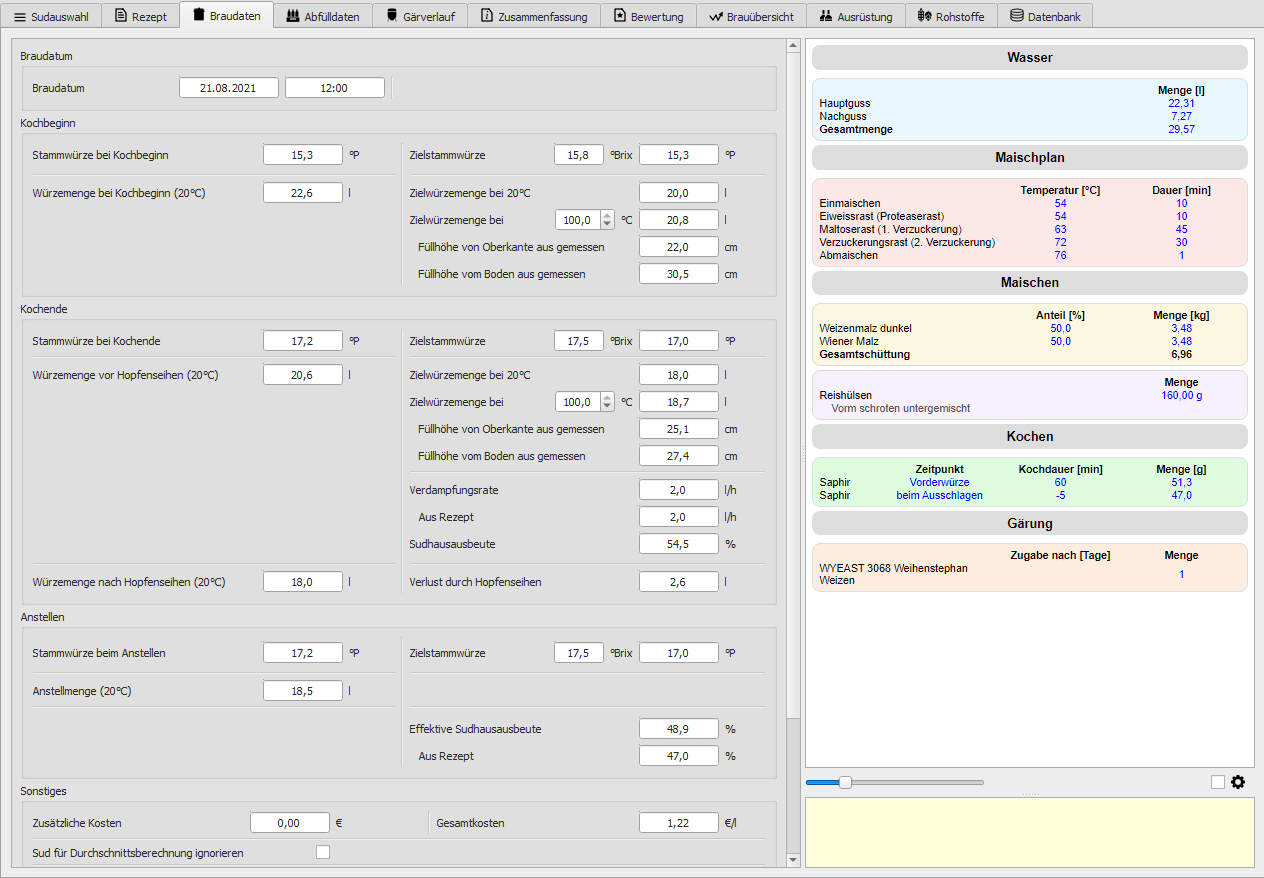Decrease Kochende temperature with down arrow
1264x878 pixels.
tap(608, 406)
